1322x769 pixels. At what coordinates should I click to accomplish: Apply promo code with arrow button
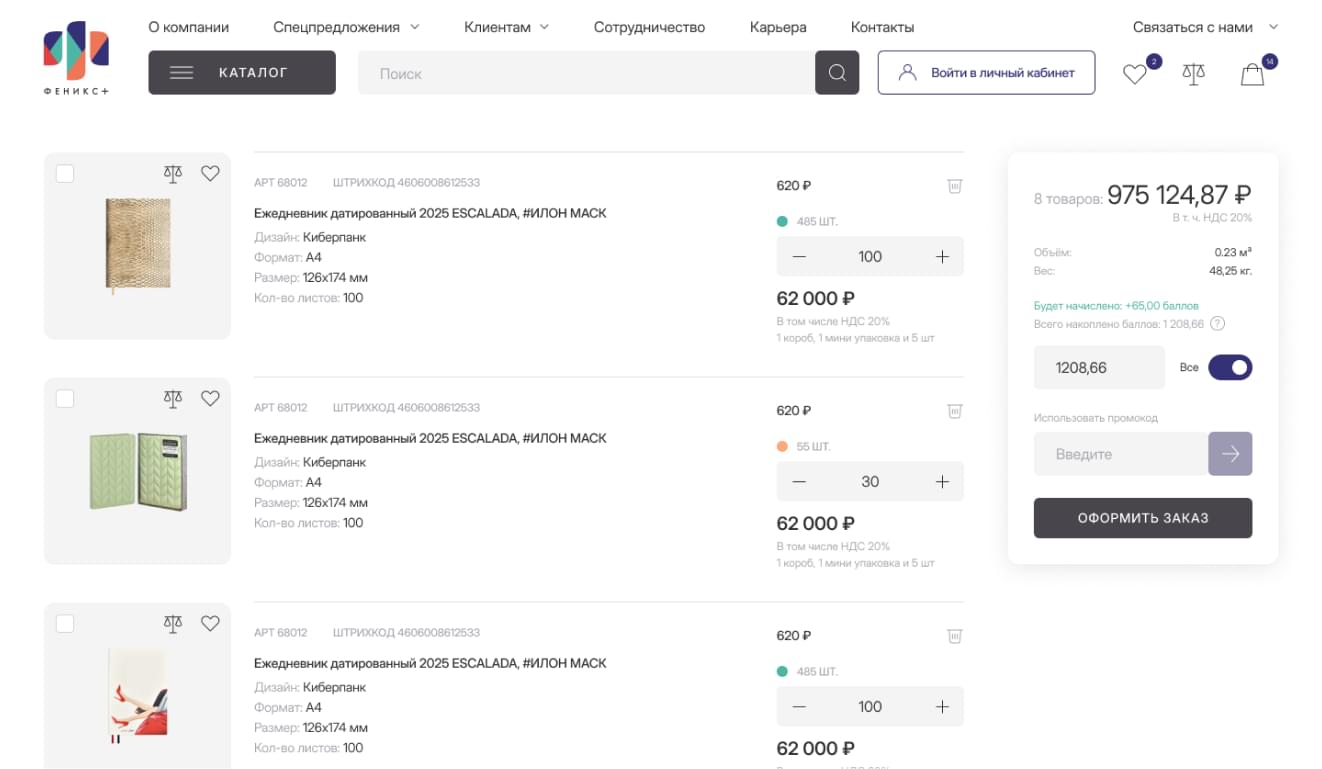click(x=1230, y=454)
